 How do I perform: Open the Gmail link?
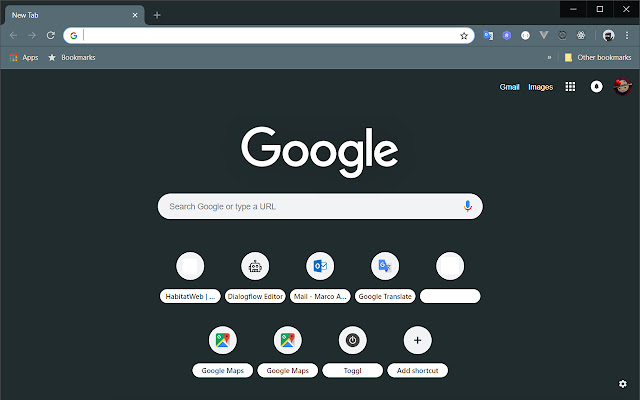click(509, 87)
